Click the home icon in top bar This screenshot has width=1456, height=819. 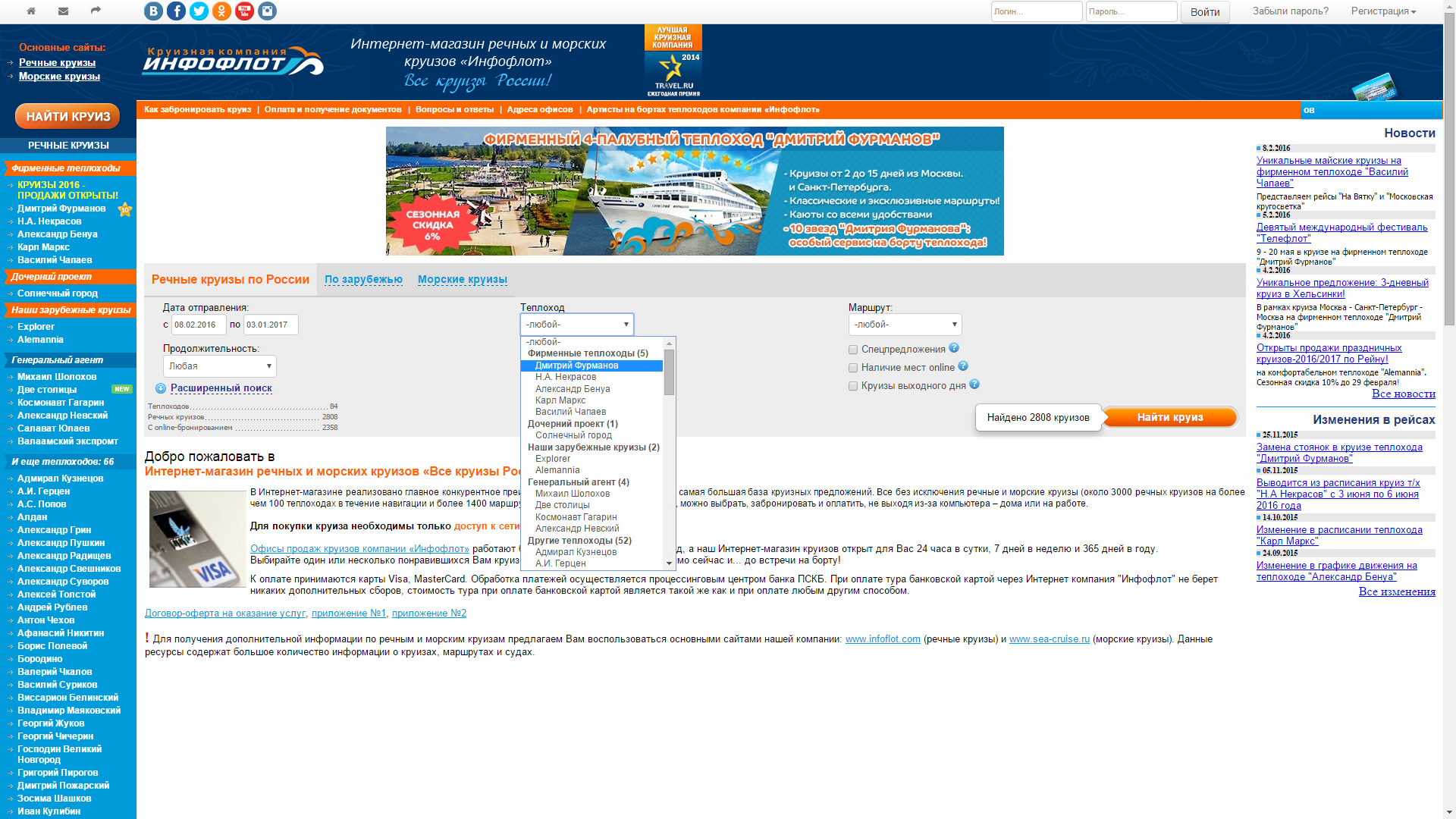[31, 11]
